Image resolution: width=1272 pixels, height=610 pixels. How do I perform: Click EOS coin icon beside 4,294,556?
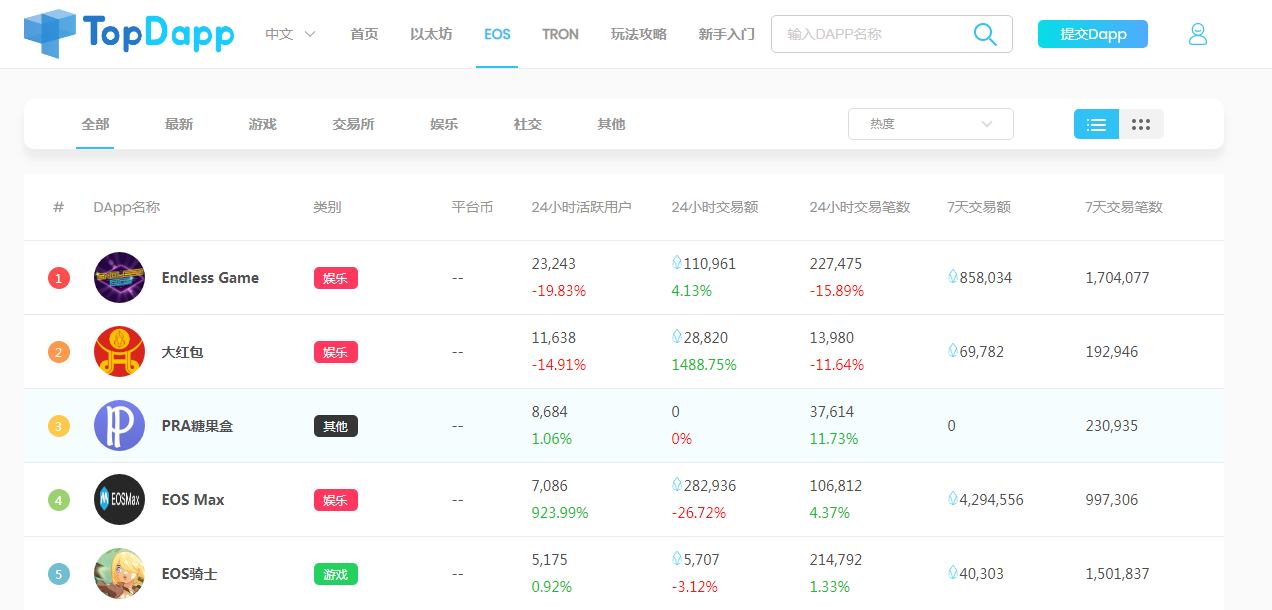pos(952,499)
